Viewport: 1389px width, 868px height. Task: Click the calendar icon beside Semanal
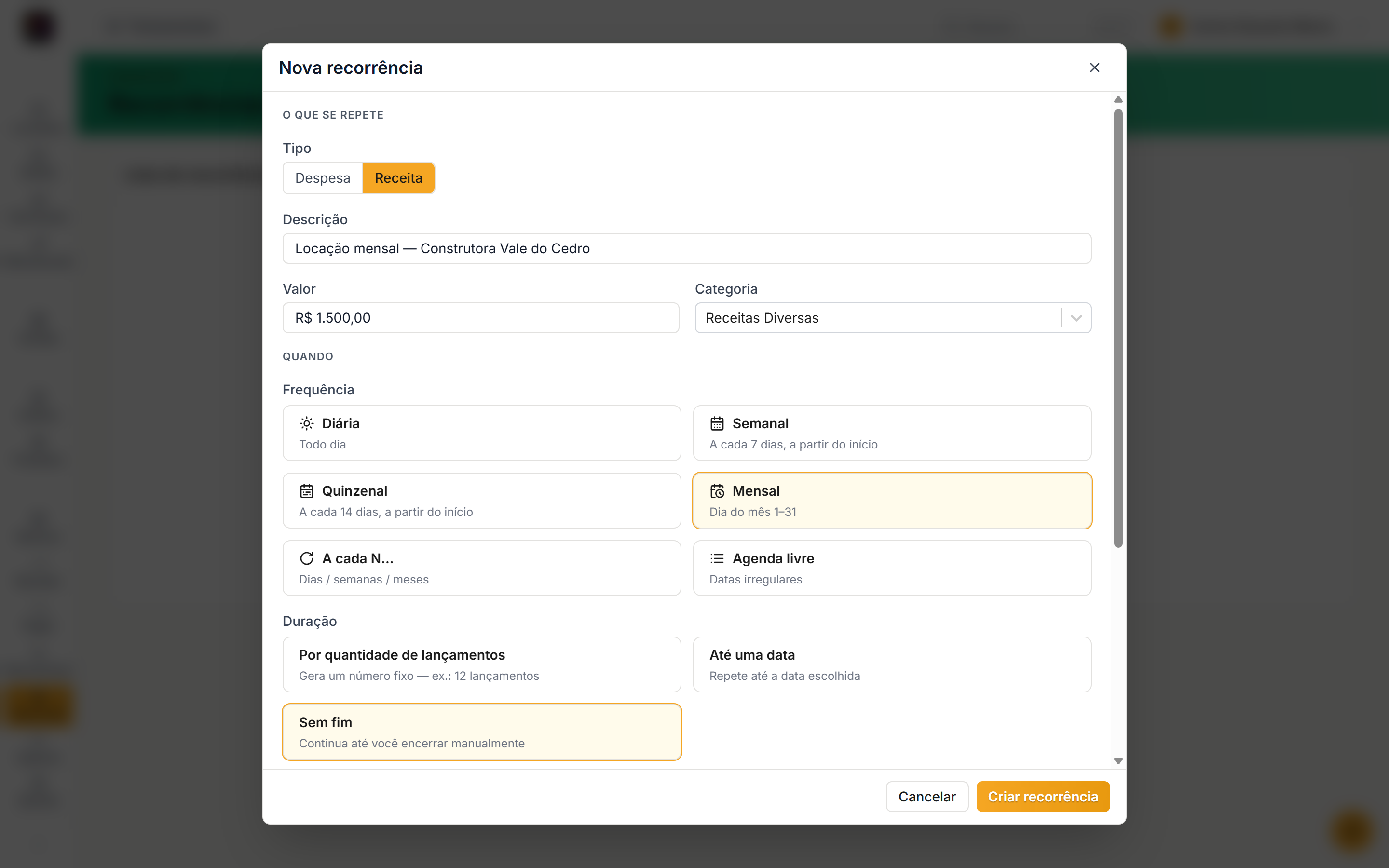coord(717,424)
